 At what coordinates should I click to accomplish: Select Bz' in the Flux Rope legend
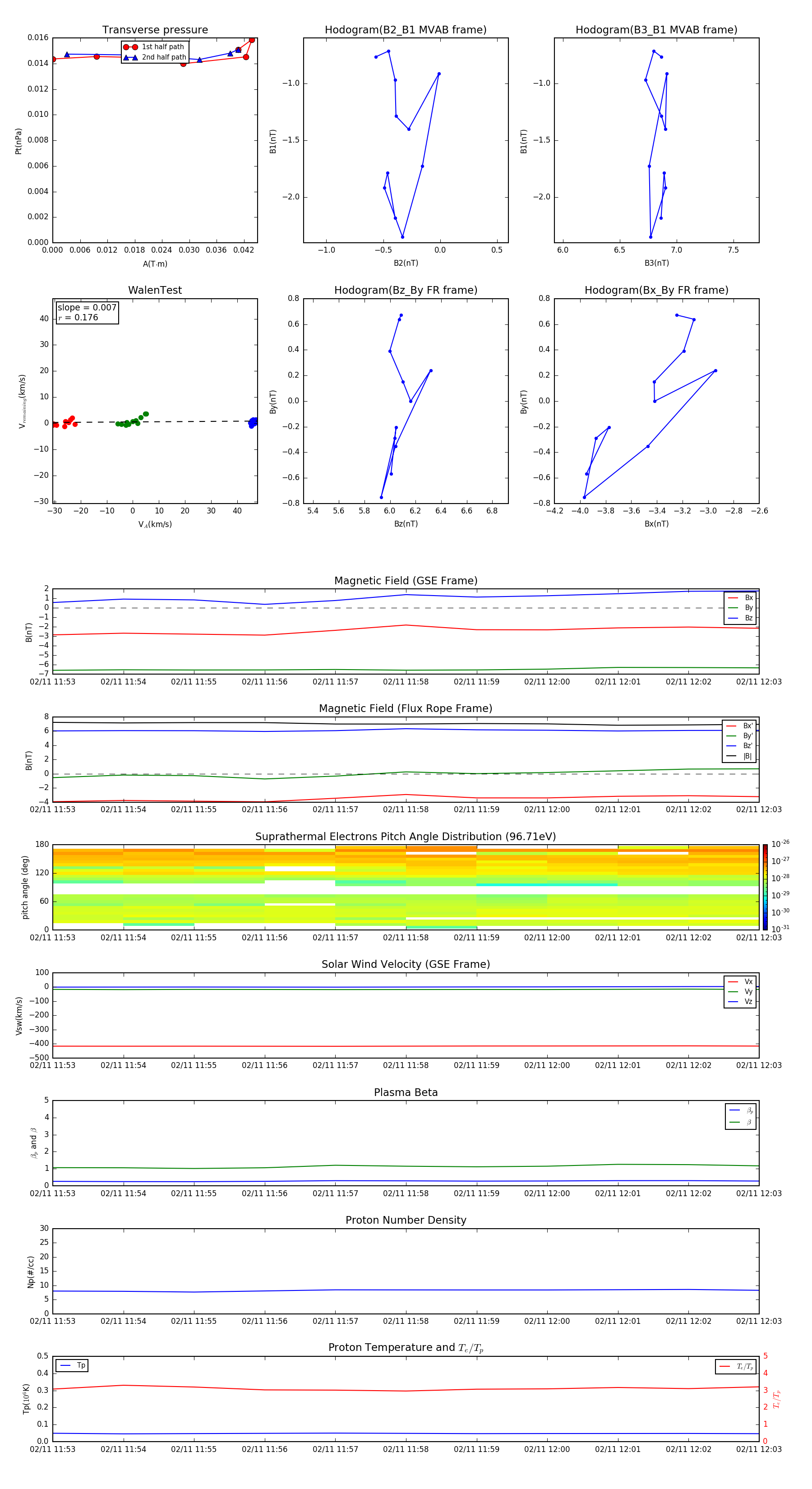740,746
